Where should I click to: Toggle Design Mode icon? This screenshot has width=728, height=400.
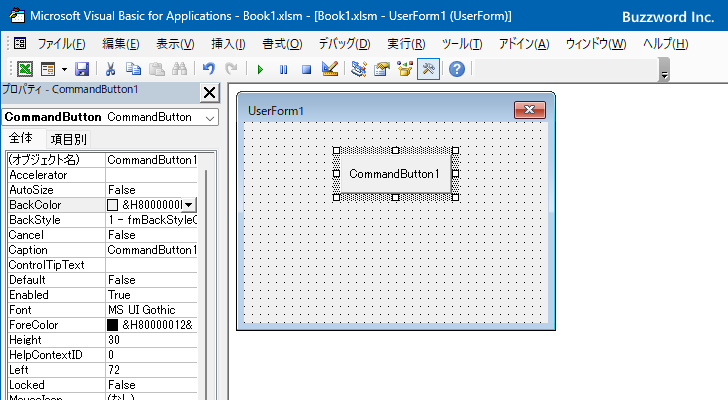pos(330,69)
